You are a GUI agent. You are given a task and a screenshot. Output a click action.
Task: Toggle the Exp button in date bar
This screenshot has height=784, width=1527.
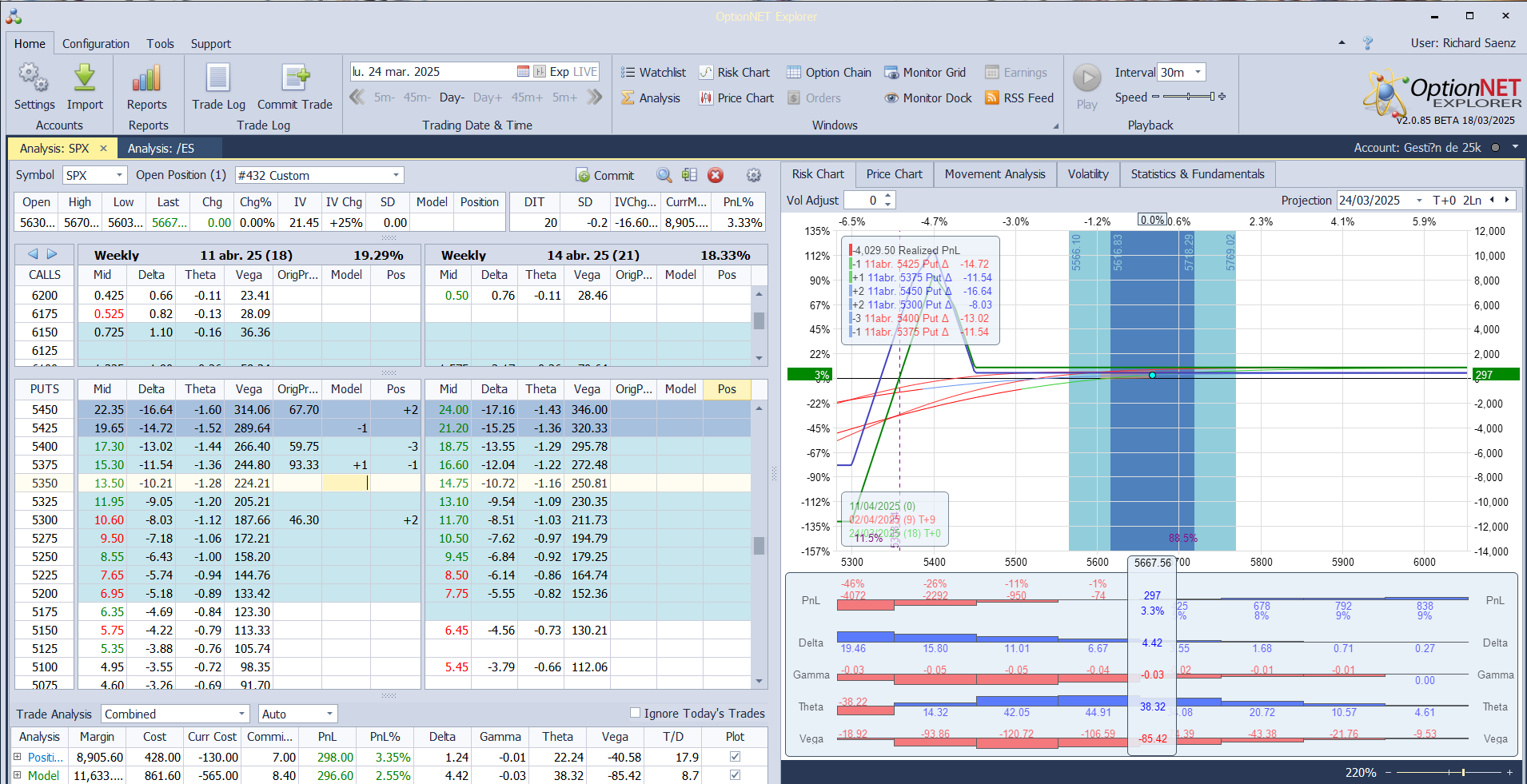pyautogui.click(x=559, y=72)
